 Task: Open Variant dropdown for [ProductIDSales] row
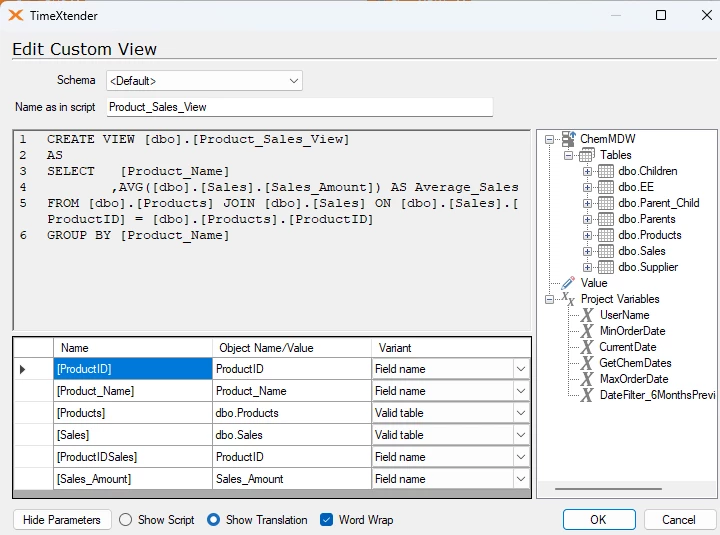[x=521, y=457]
